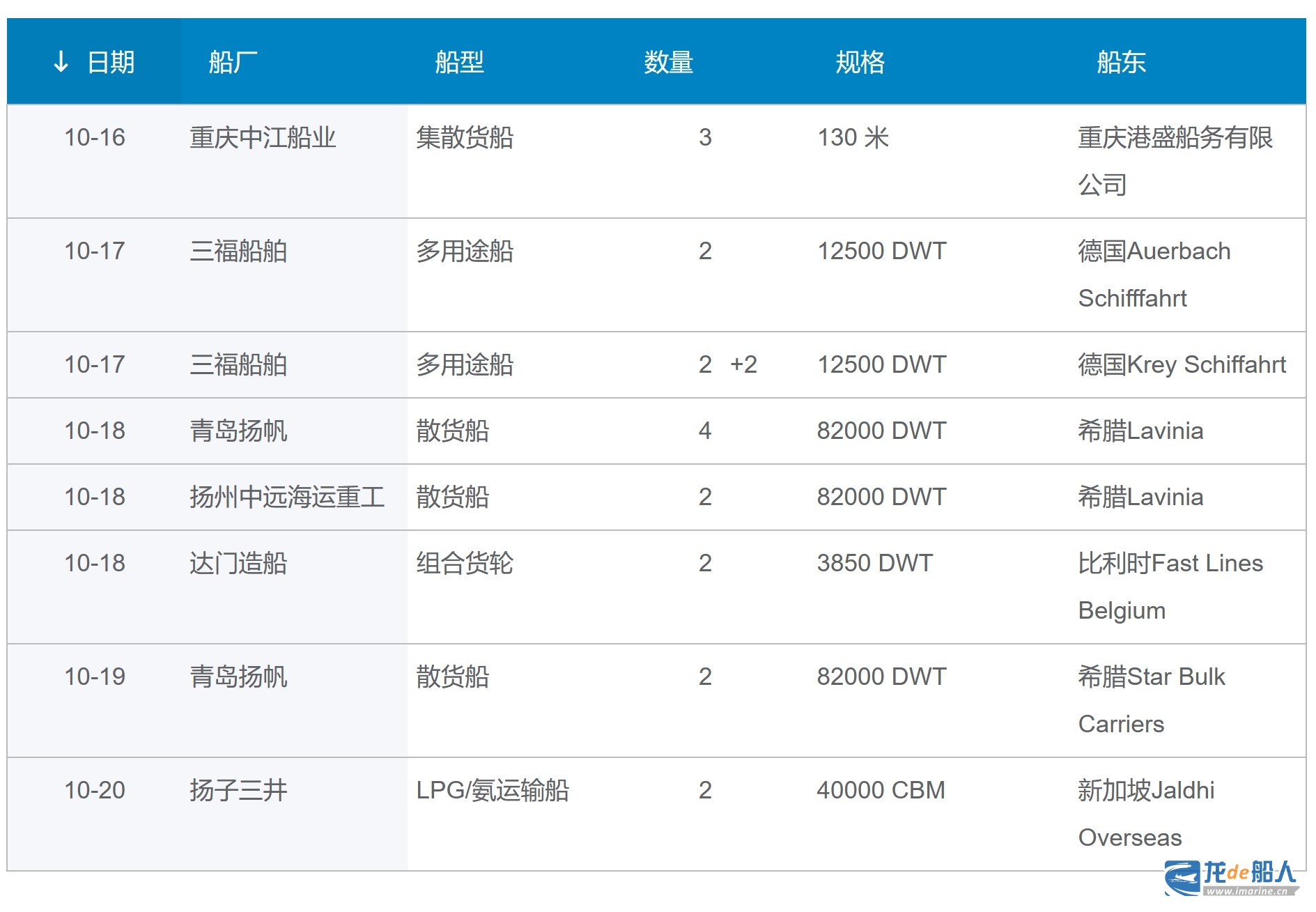1316x912 pixels.
Task: Click the 规格 column header
Action: click(860, 62)
